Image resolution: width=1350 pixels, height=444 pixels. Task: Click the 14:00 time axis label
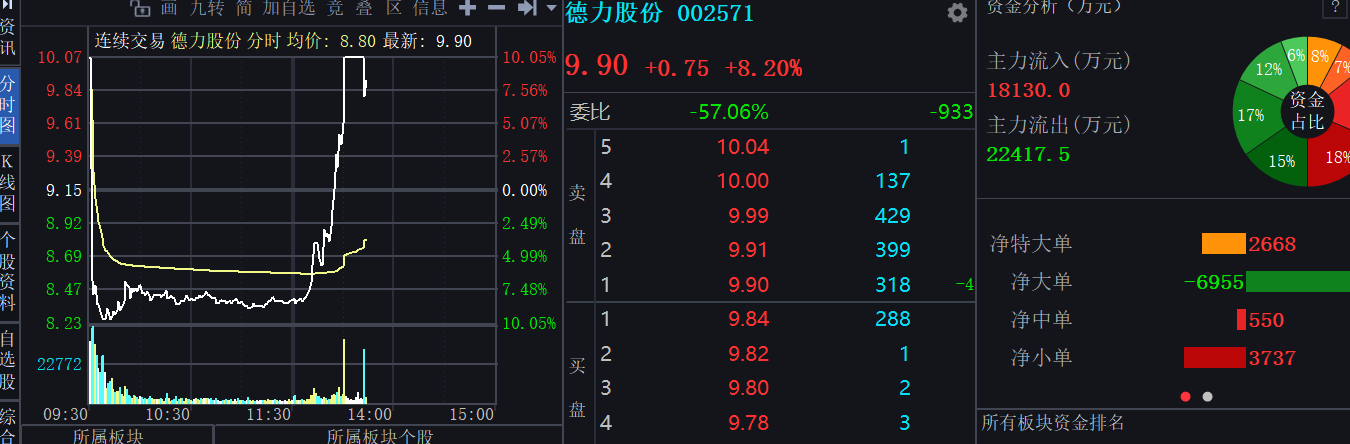point(369,414)
